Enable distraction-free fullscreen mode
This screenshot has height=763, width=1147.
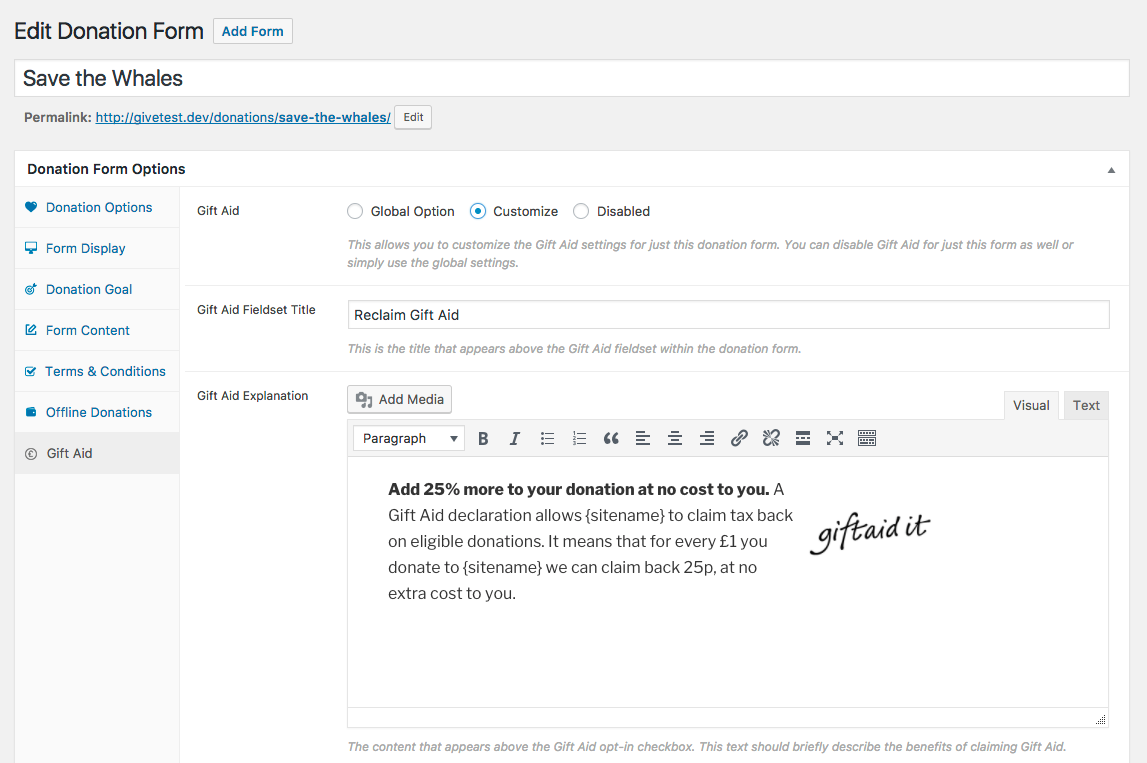pyautogui.click(x=835, y=438)
